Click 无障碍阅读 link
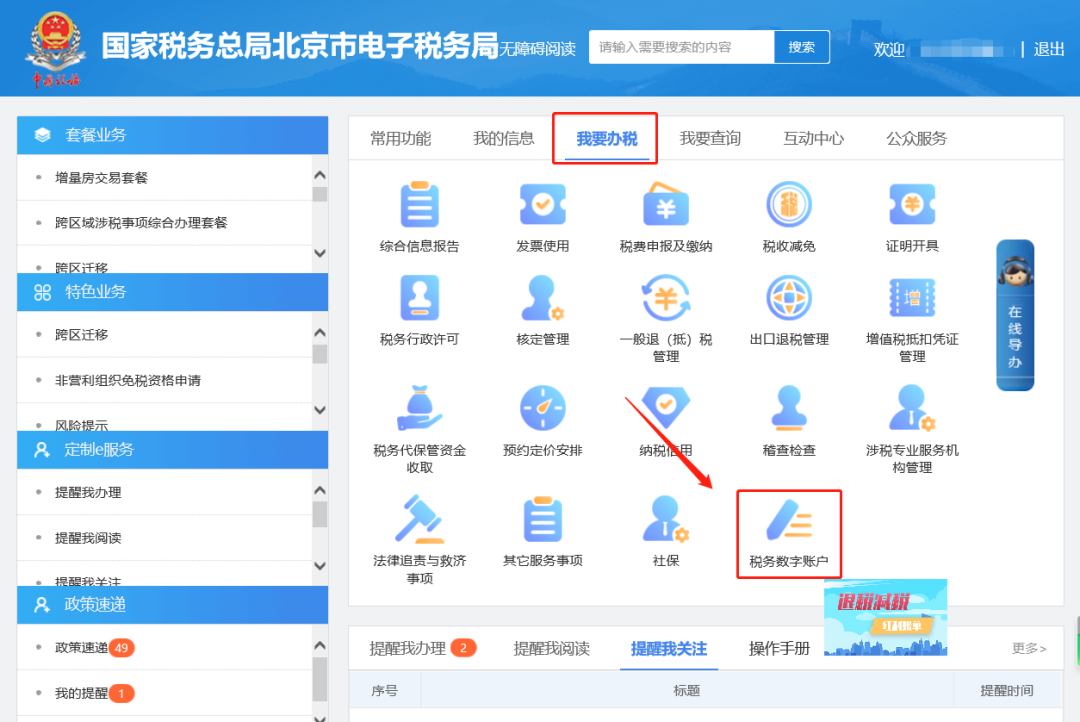This screenshot has height=722, width=1080. 537,49
